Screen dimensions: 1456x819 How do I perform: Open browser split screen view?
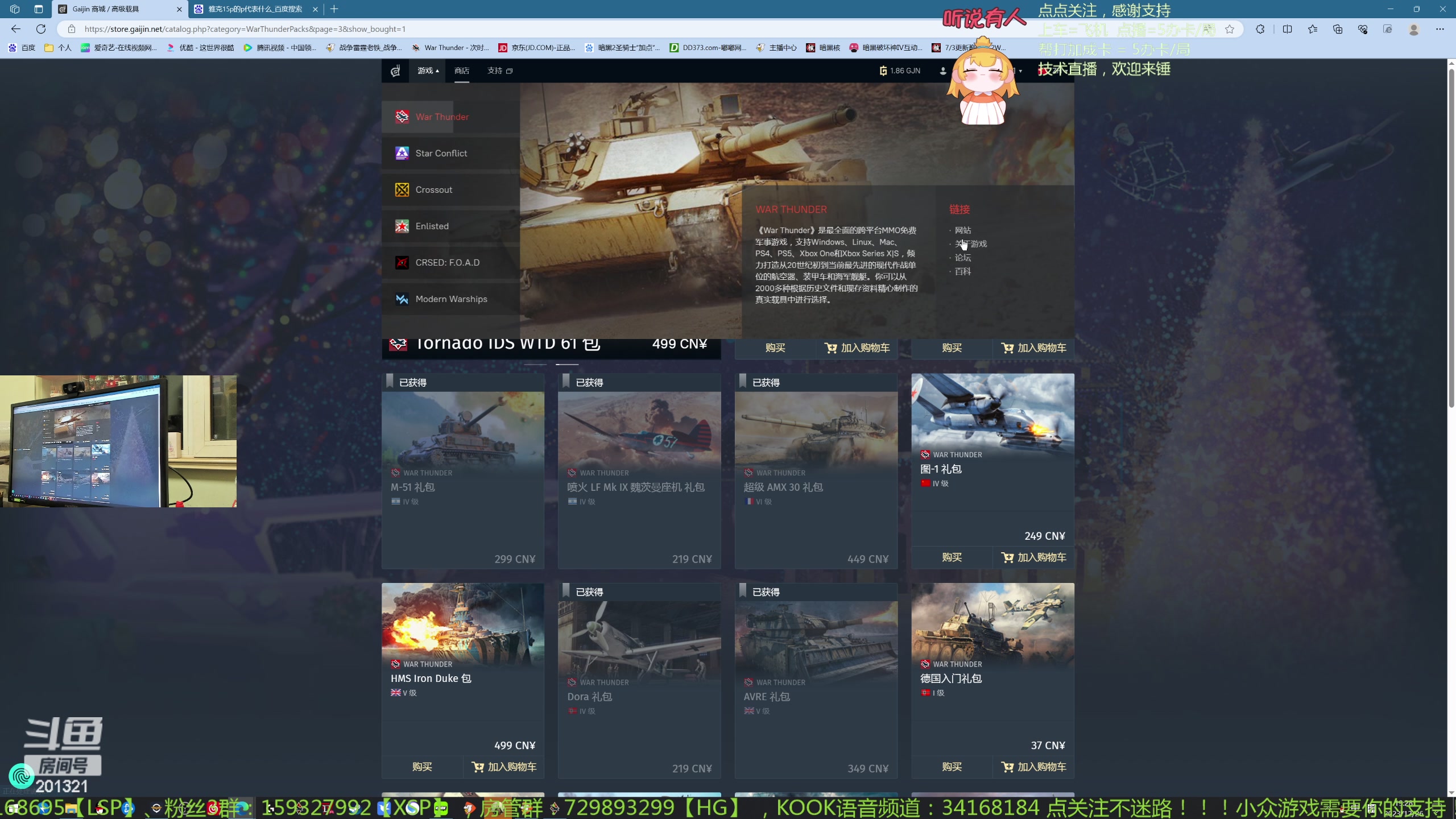pyautogui.click(x=1288, y=29)
